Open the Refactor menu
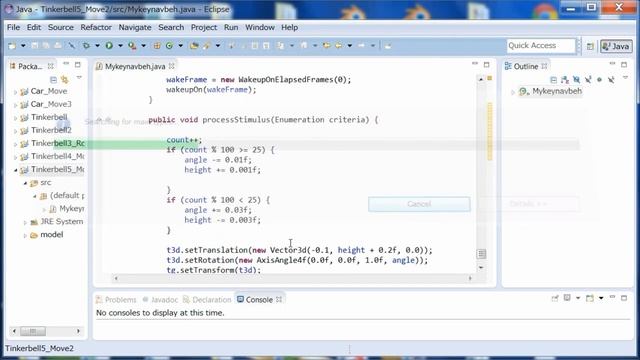This screenshot has width=640, height=360. [x=96, y=27]
